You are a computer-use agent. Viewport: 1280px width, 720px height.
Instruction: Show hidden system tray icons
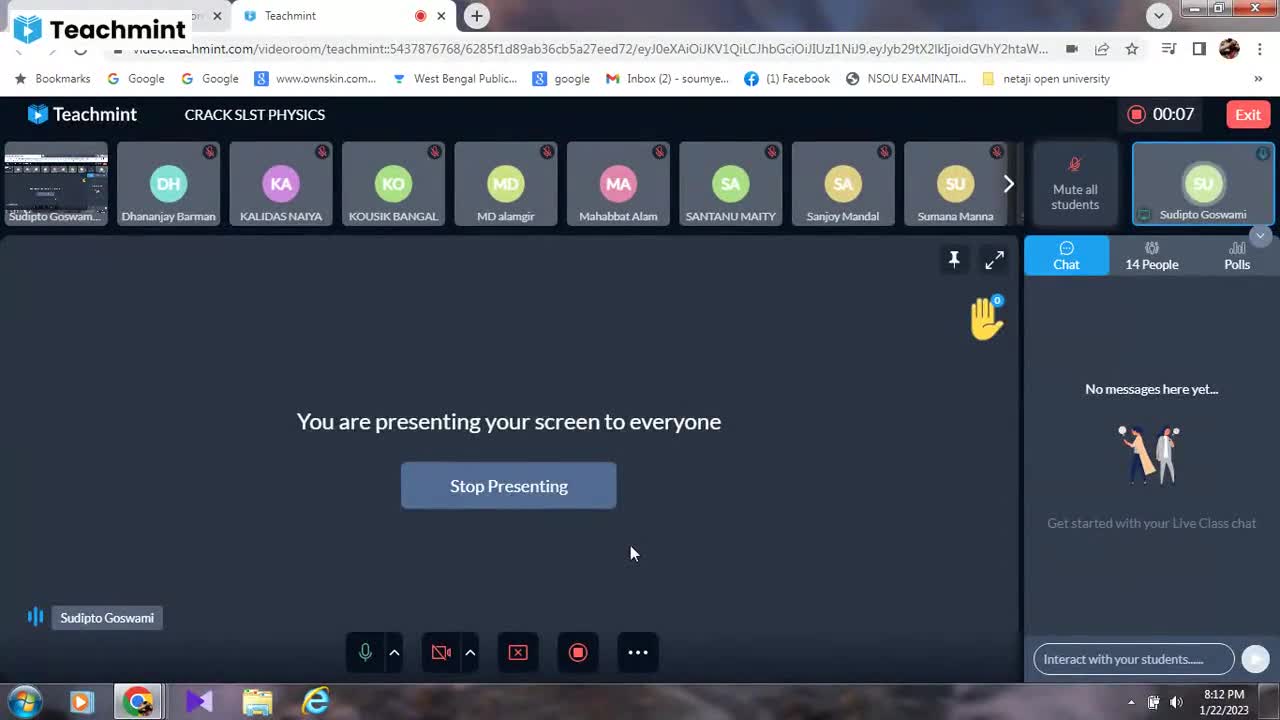tap(1131, 702)
